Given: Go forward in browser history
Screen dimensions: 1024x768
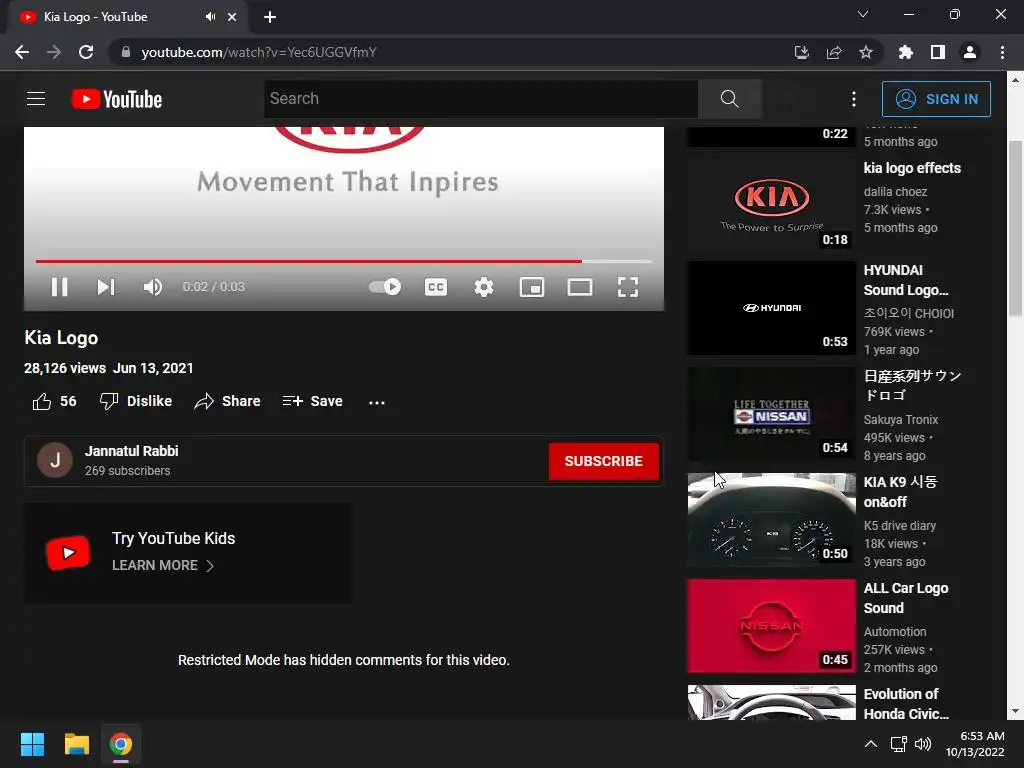Looking at the screenshot, I should click(x=54, y=52).
